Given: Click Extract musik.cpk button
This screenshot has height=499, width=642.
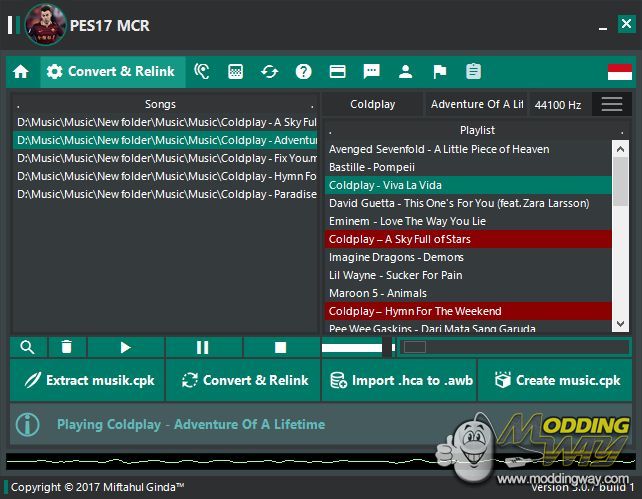Looking at the screenshot, I should click(88, 380).
